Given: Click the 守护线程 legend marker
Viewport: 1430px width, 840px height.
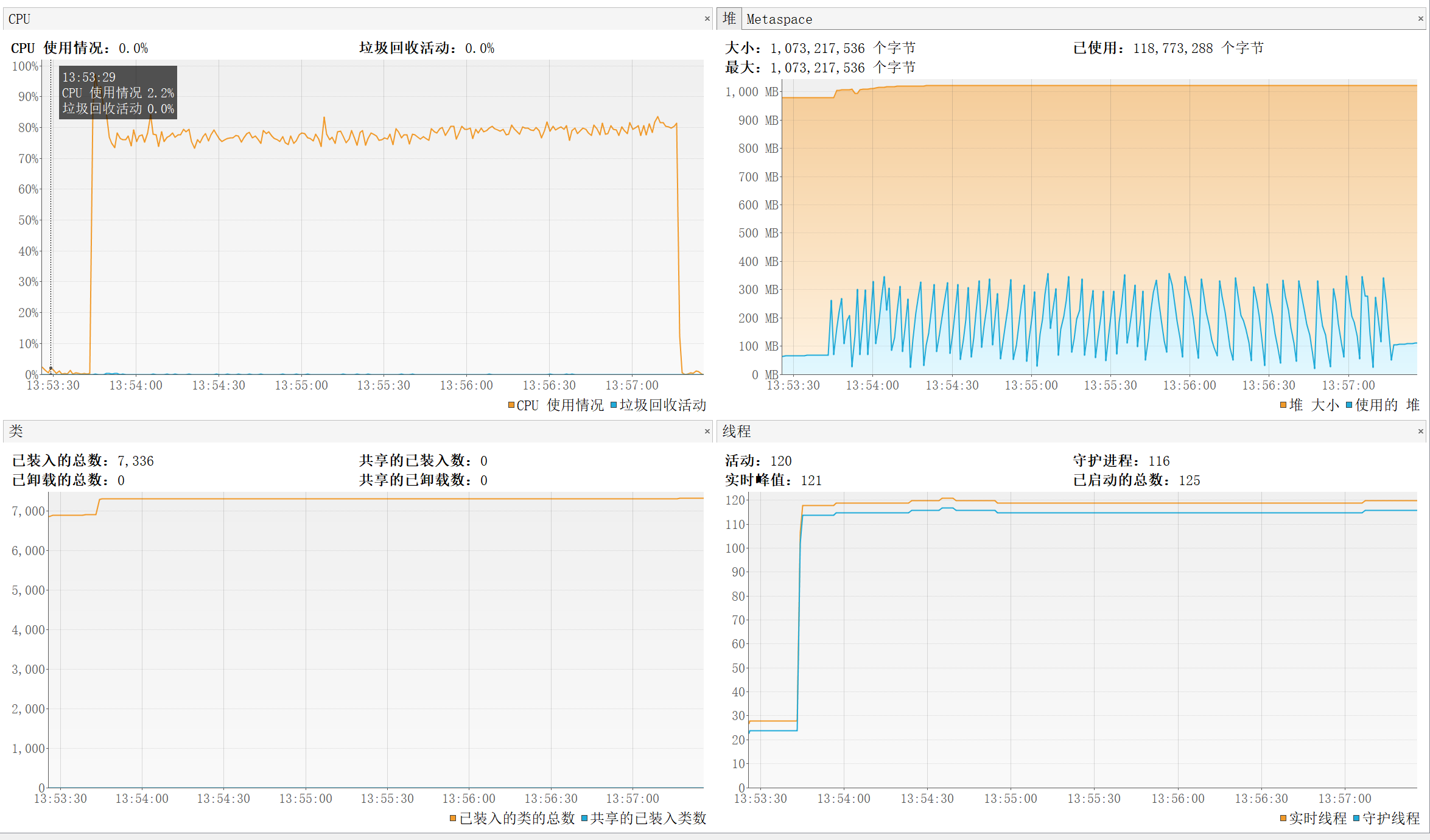Looking at the screenshot, I should 1356,818.
